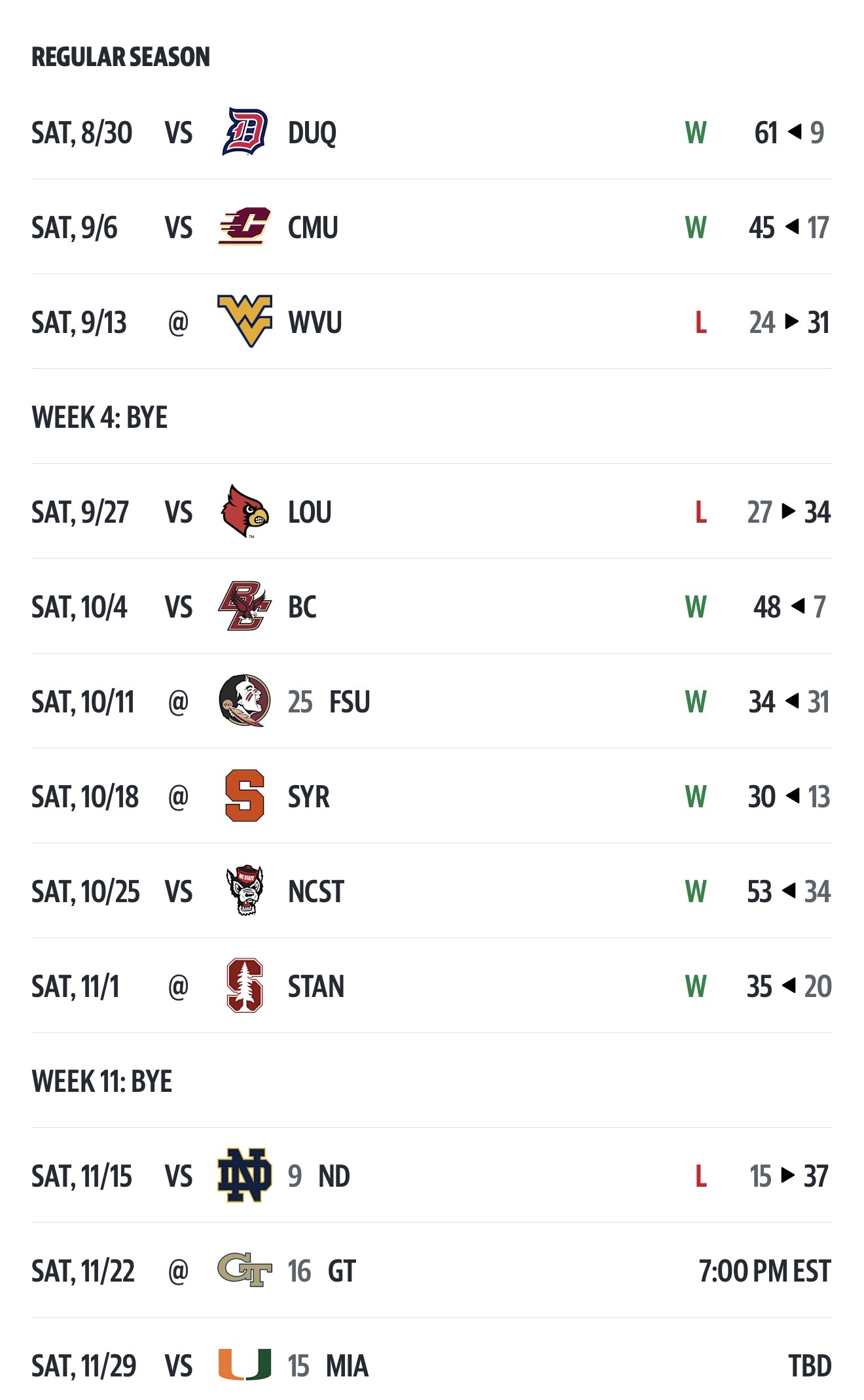Tap the NC State wolf logo
The width and height of the screenshot is (864, 1400).
click(245, 891)
